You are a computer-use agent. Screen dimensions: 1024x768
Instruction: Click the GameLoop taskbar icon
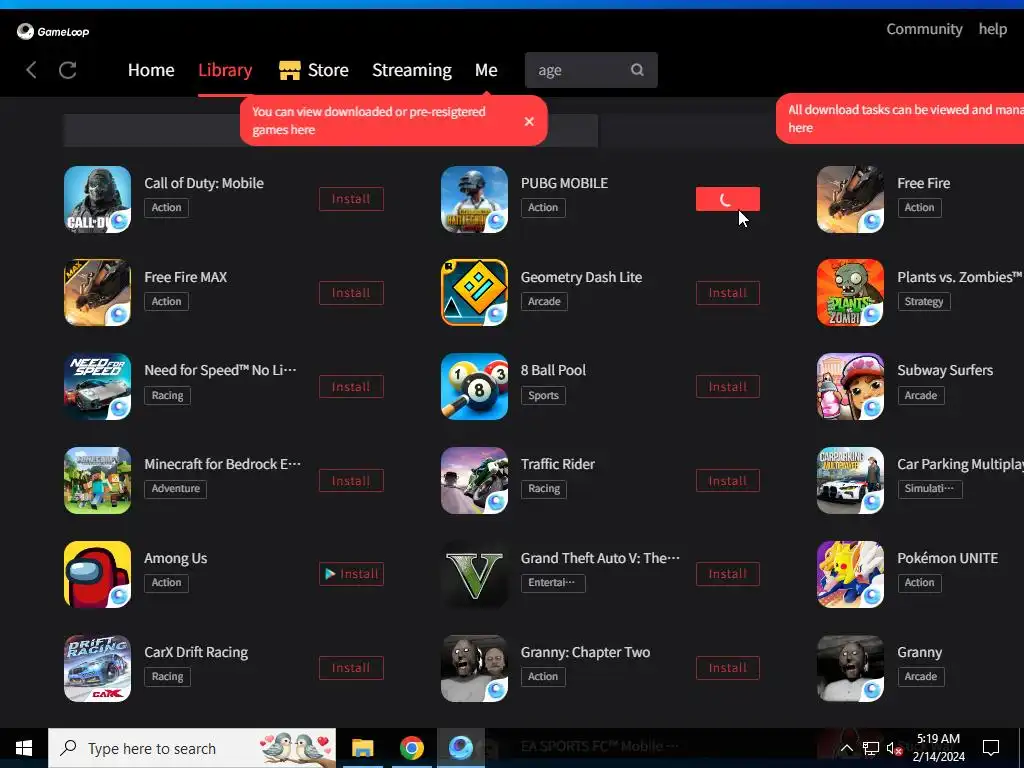tap(460, 748)
